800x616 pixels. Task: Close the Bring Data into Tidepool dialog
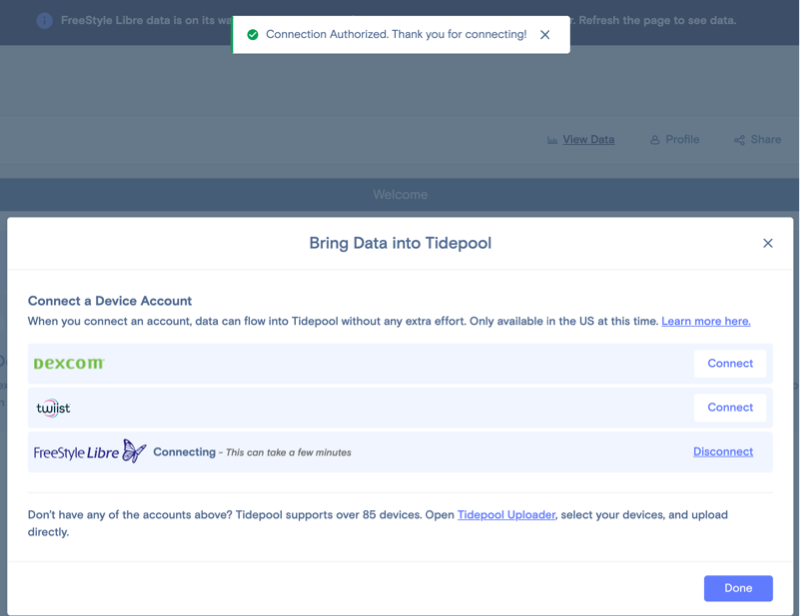click(768, 243)
